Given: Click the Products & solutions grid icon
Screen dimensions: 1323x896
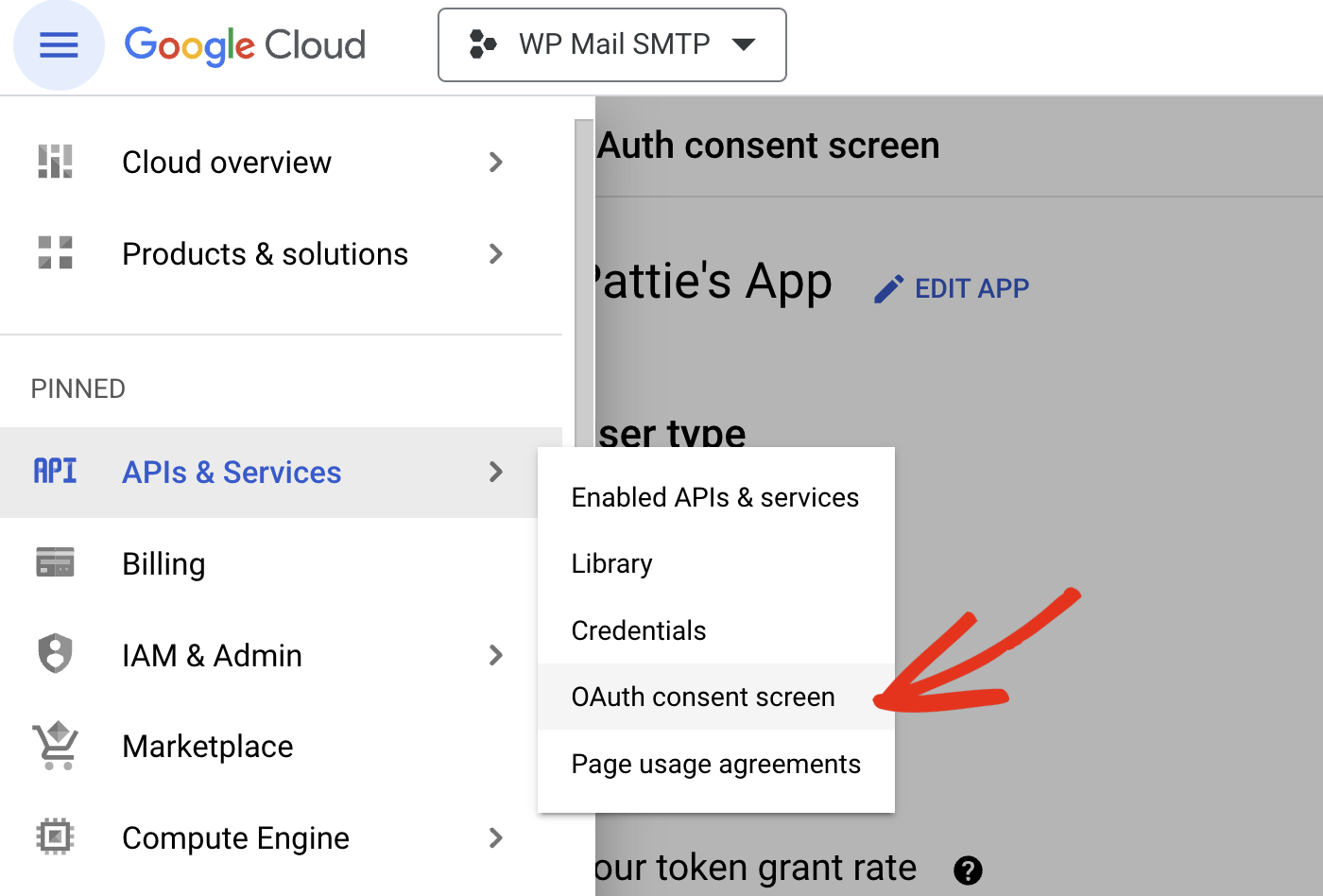Looking at the screenshot, I should pyautogui.click(x=55, y=253).
